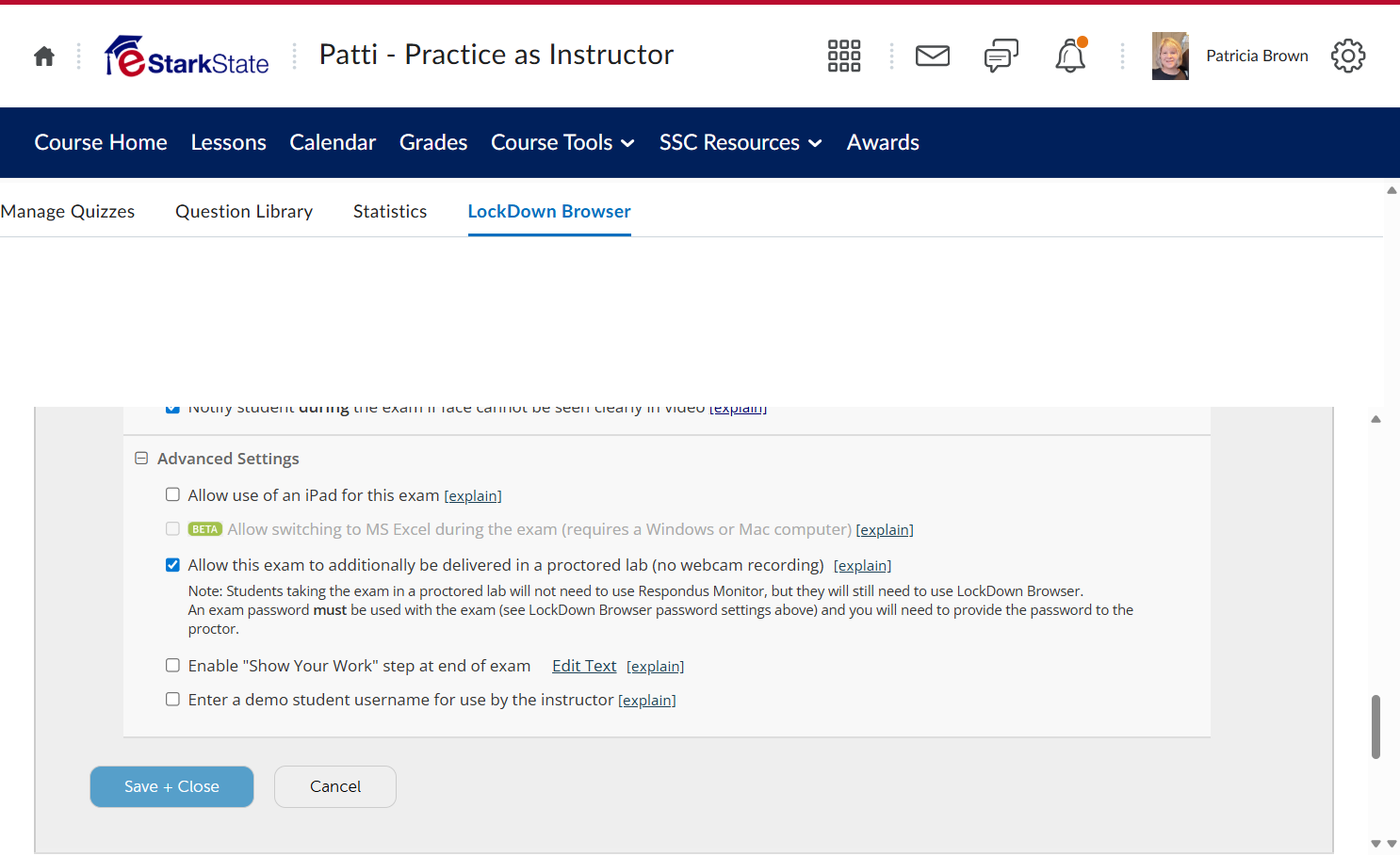Open the Edit Text link
This screenshot has width=1400, height=856.
pos(584,666)
